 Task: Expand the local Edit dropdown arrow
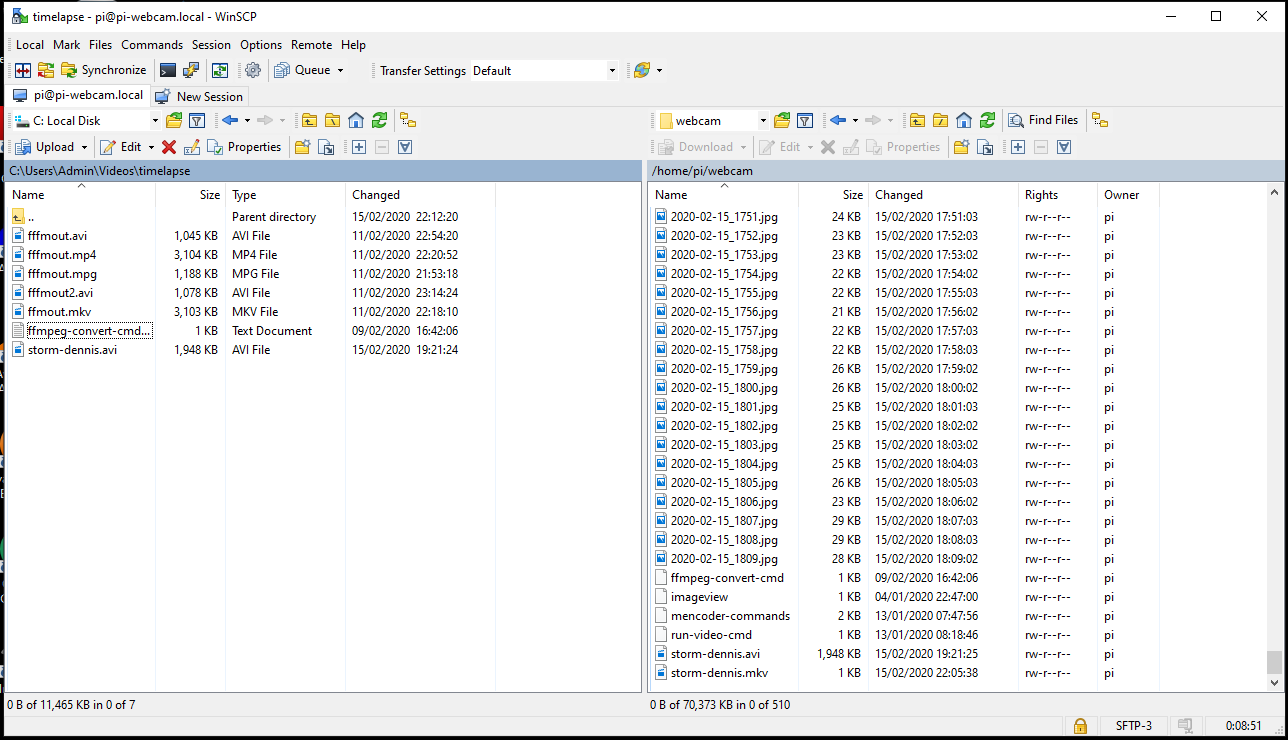point(151,147)
